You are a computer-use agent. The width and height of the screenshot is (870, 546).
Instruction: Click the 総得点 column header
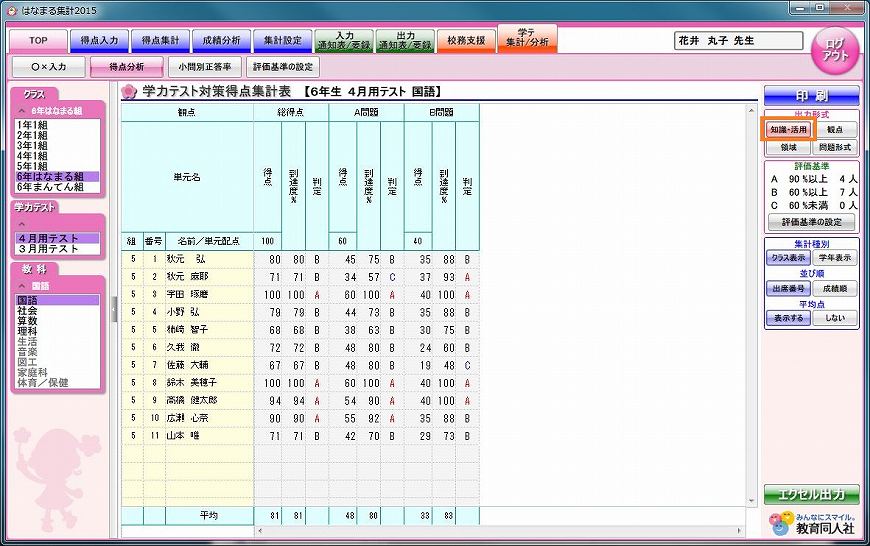coord(291,112)
